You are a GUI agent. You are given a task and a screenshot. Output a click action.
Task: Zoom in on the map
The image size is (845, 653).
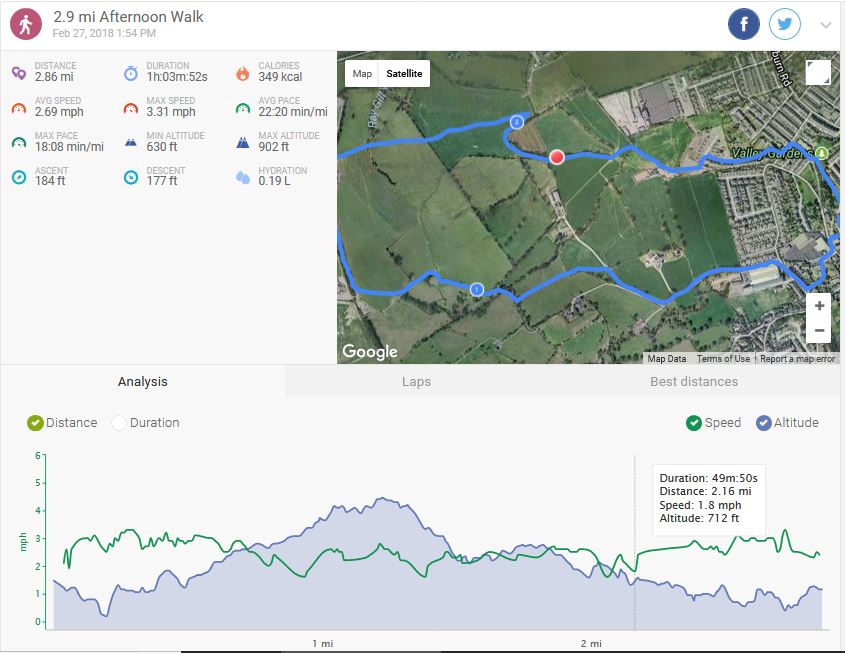pyautogui.click(x=819, y=306)
